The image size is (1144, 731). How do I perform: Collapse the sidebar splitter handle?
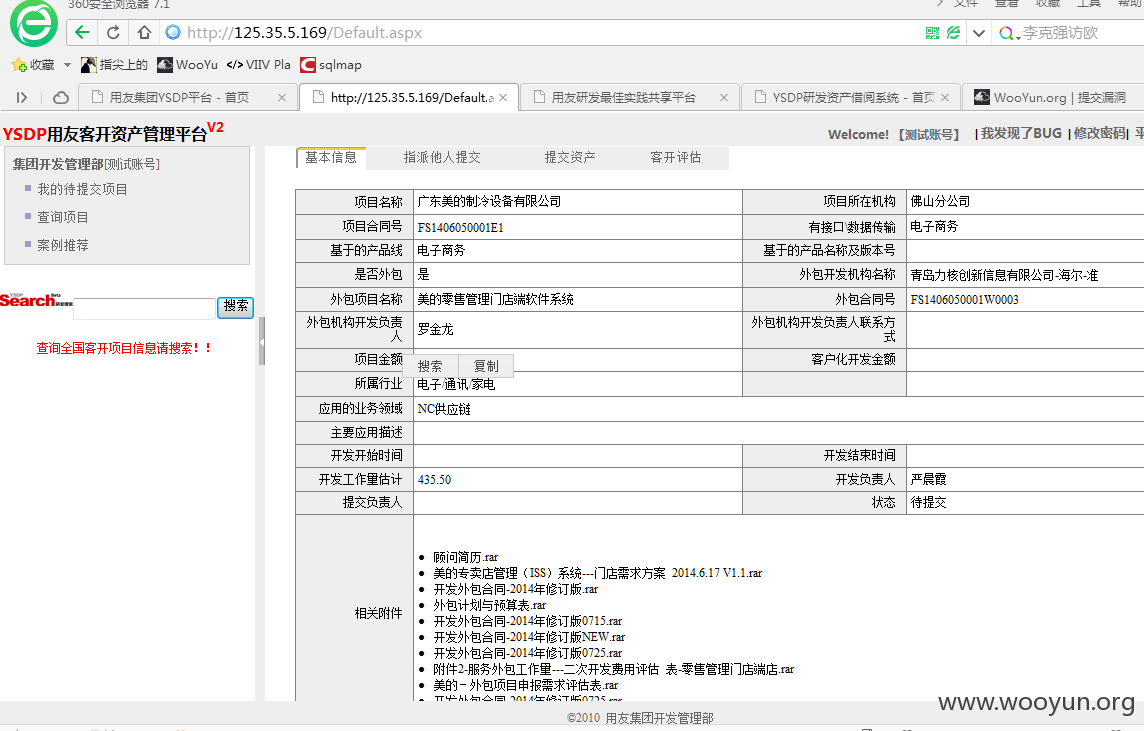point(262,341)
